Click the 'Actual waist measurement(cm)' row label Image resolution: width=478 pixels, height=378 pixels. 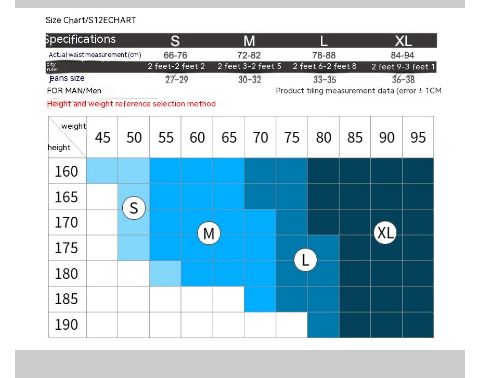click(x=95, y=55)
